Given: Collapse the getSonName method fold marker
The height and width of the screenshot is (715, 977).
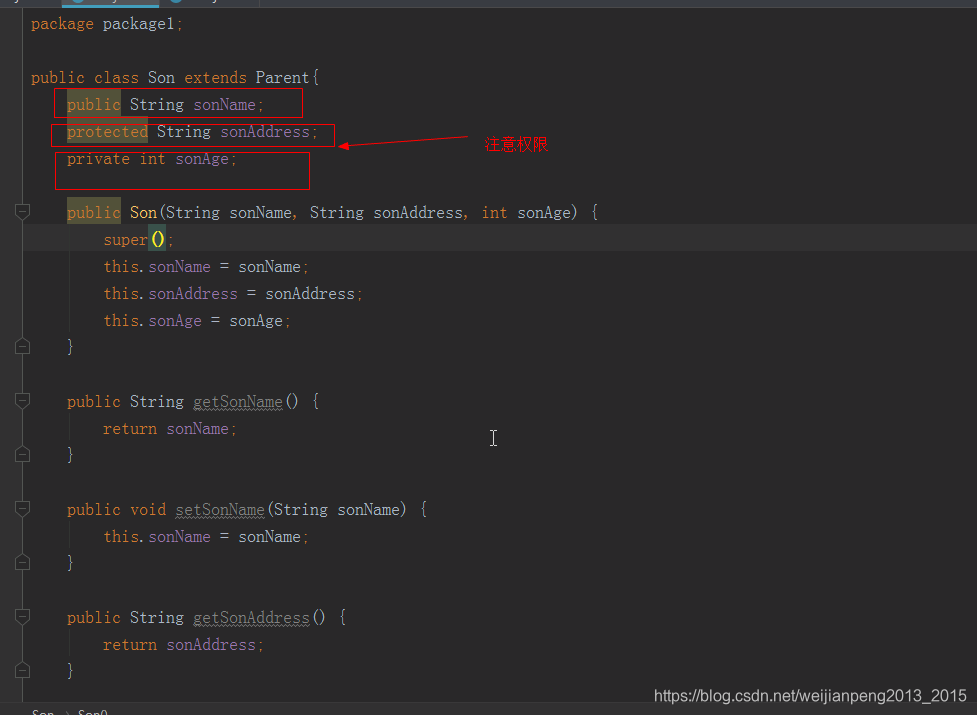Looking at the screenshot, I should pos(22,400).
